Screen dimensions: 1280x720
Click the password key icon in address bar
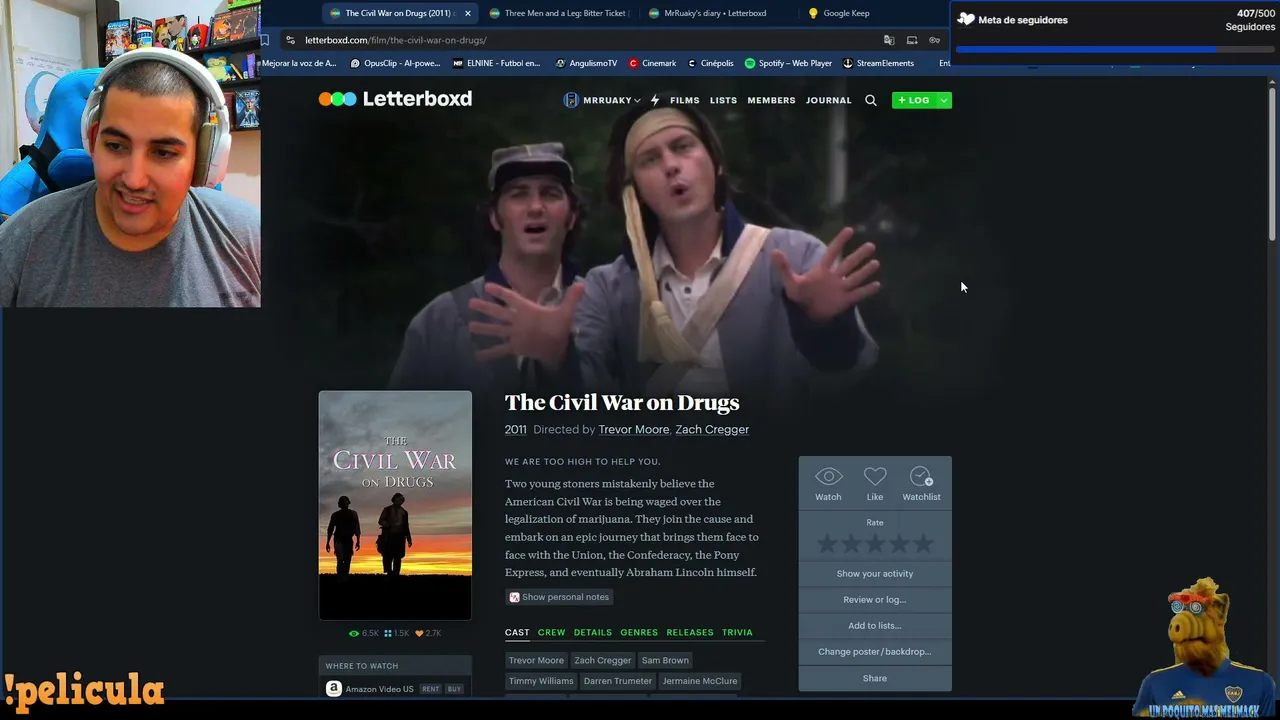[x=935, y=40]
